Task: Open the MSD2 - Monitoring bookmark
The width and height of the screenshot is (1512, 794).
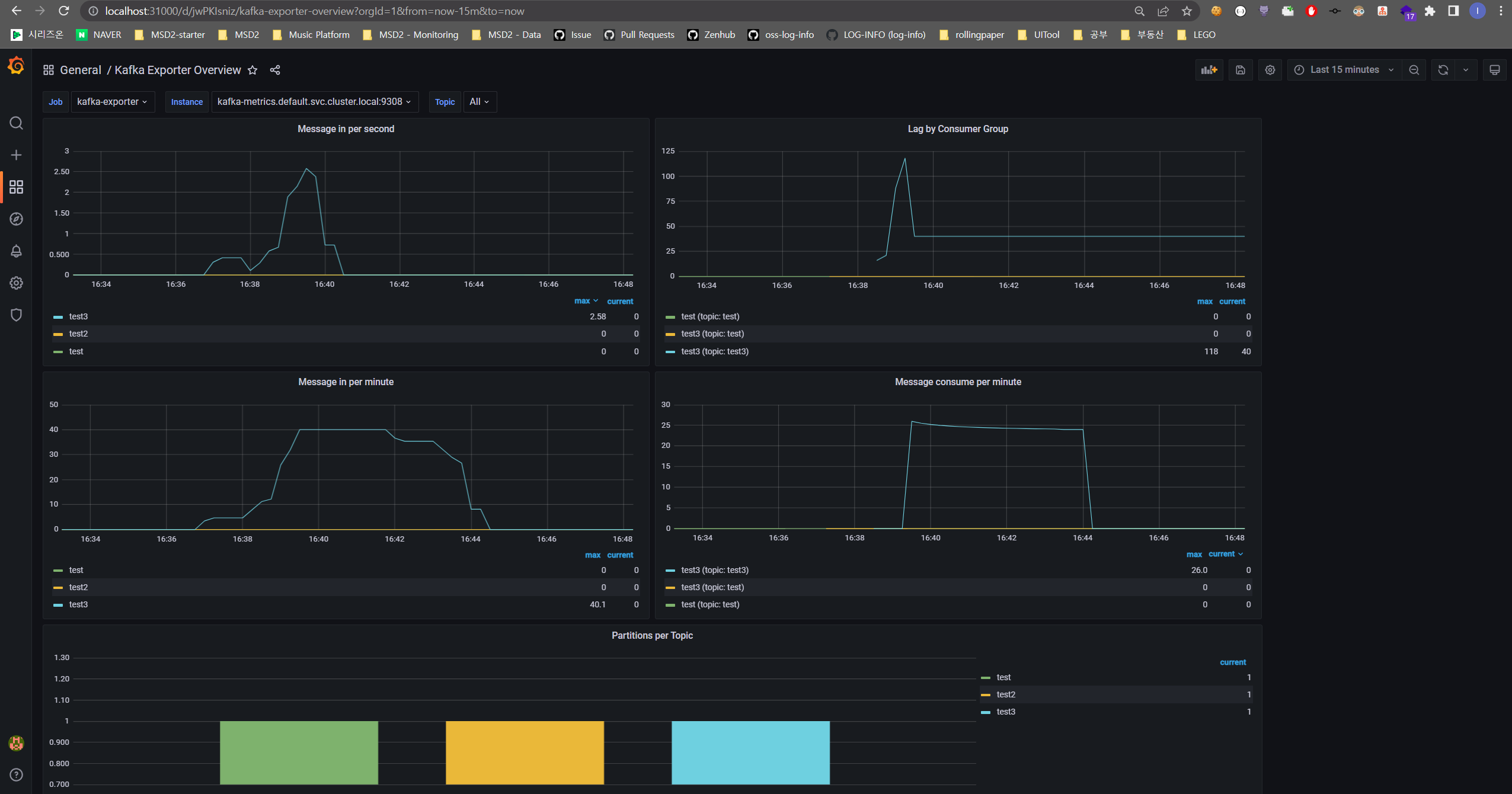Action: click(418, 35)
